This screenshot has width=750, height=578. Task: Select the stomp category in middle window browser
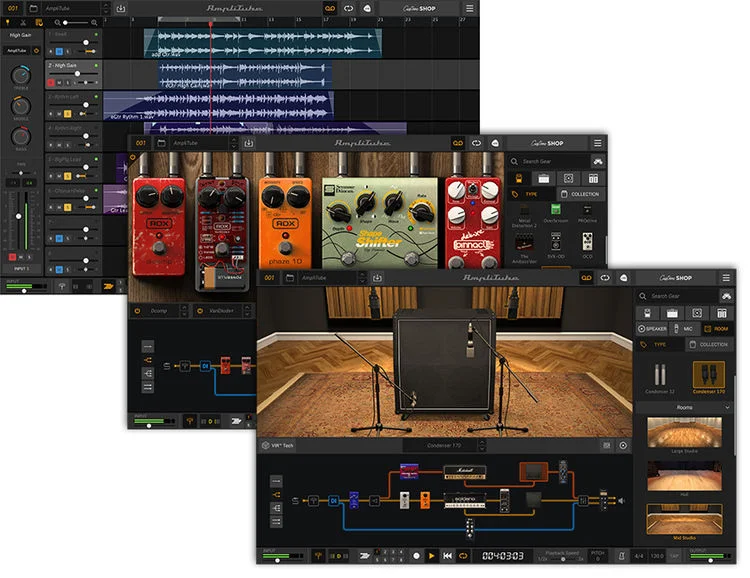pos(518,178)
